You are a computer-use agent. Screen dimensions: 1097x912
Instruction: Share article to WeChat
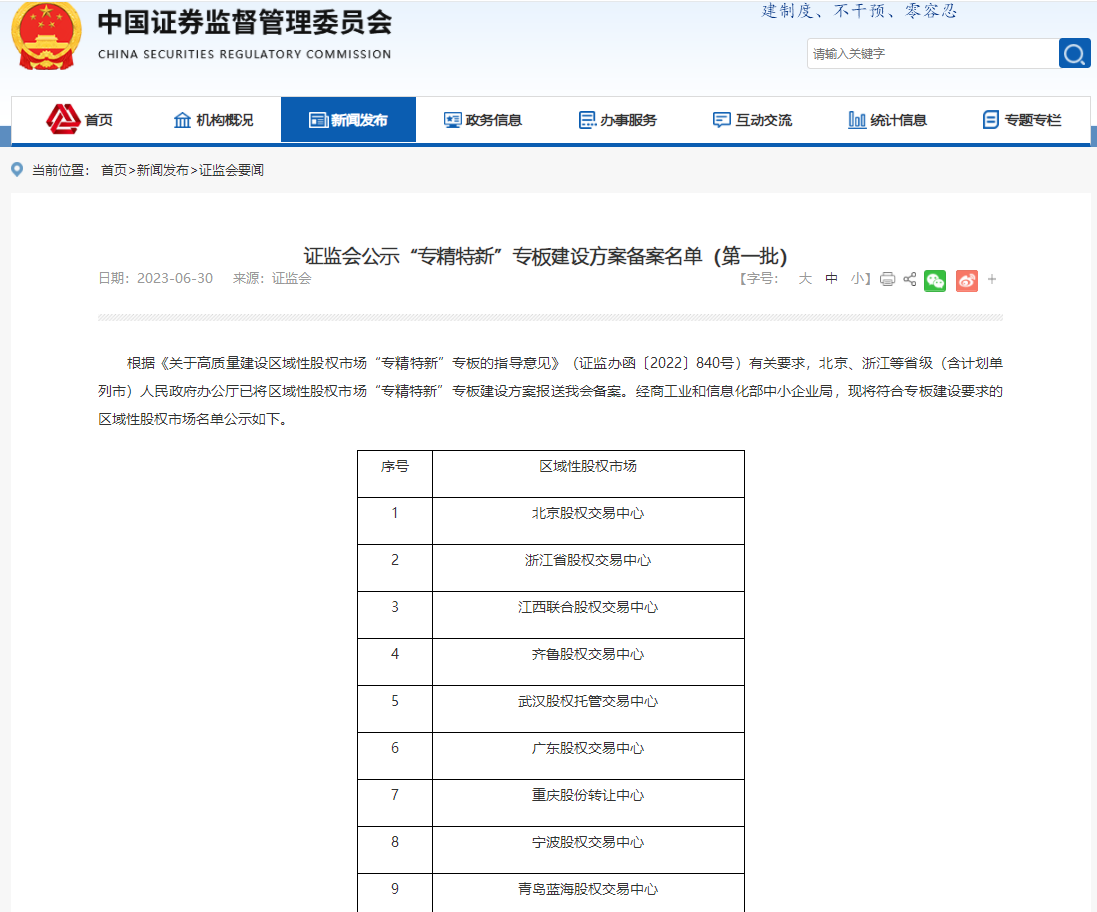[935, 280]
